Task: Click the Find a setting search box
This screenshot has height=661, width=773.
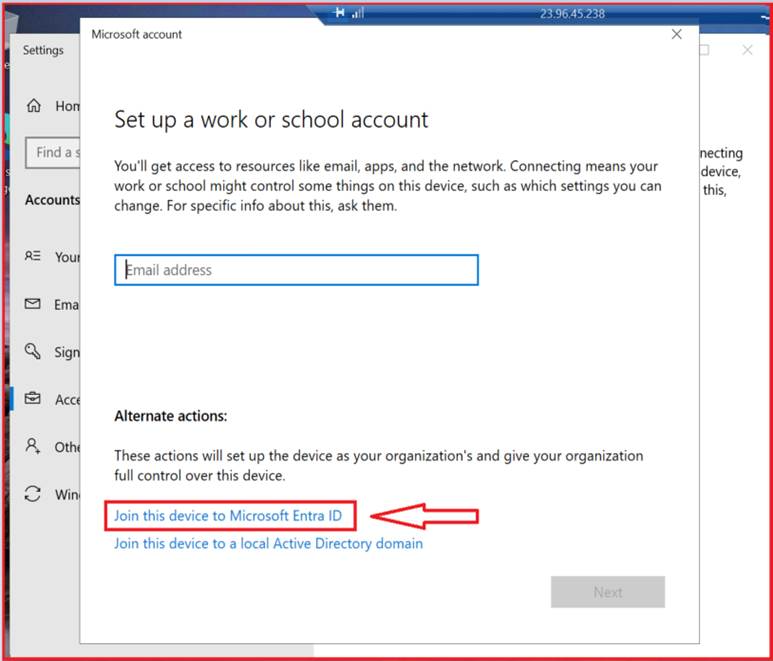Action: pyautogui.click(x=53, y=152)
